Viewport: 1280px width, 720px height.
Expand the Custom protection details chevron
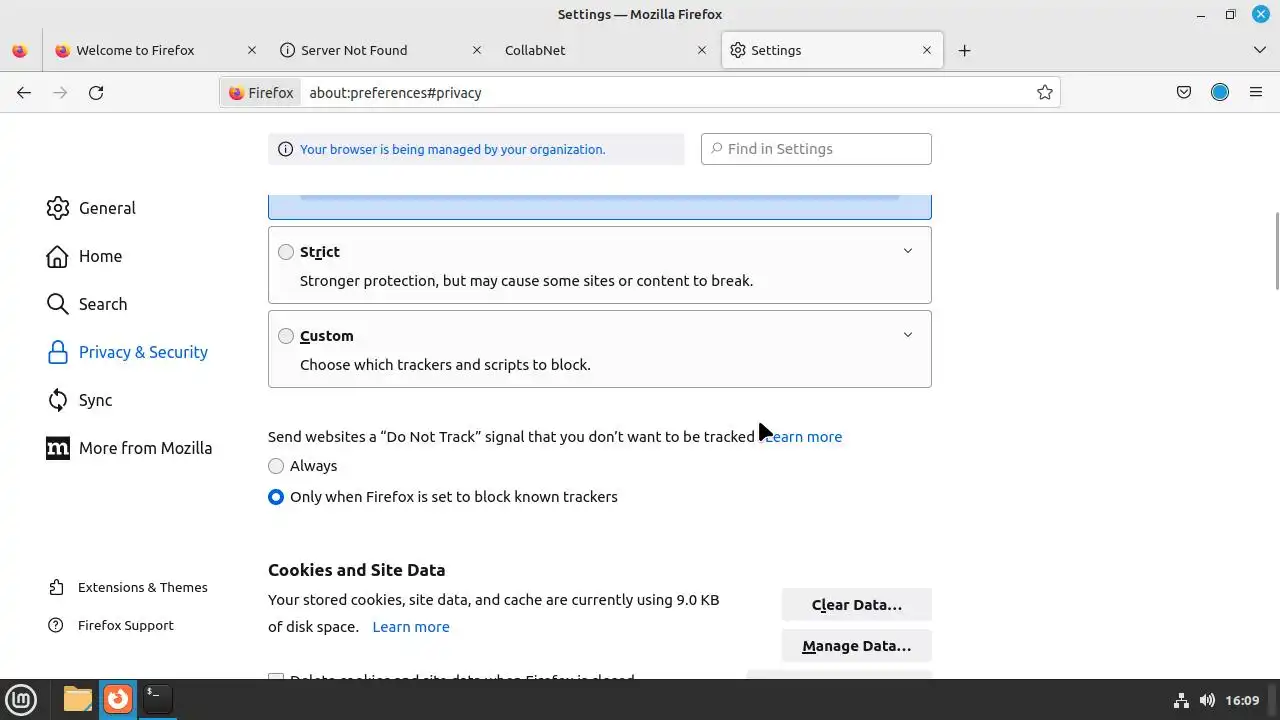(908, 335)
